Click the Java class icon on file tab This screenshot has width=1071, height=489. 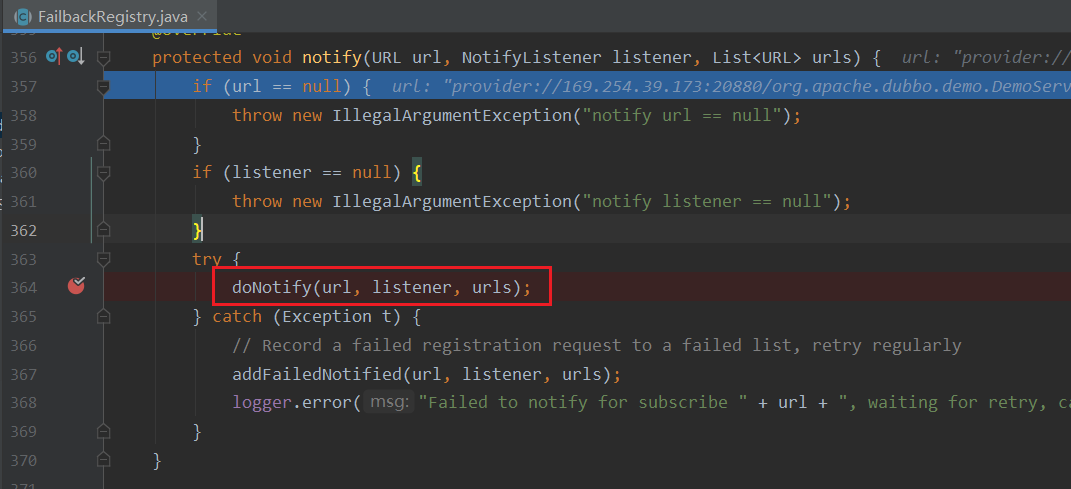21,15
